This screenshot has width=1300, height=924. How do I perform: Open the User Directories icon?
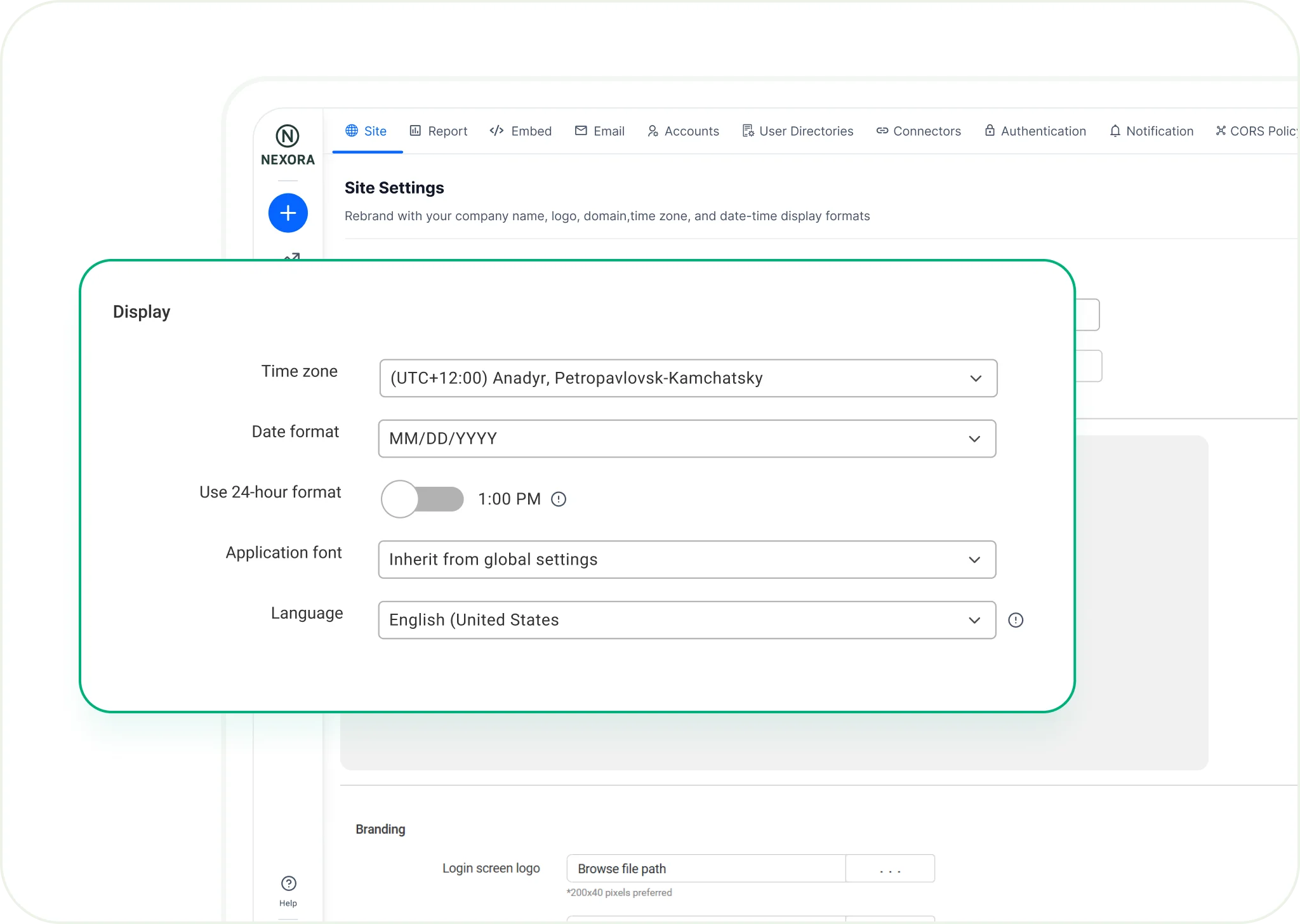coord(748,131)
